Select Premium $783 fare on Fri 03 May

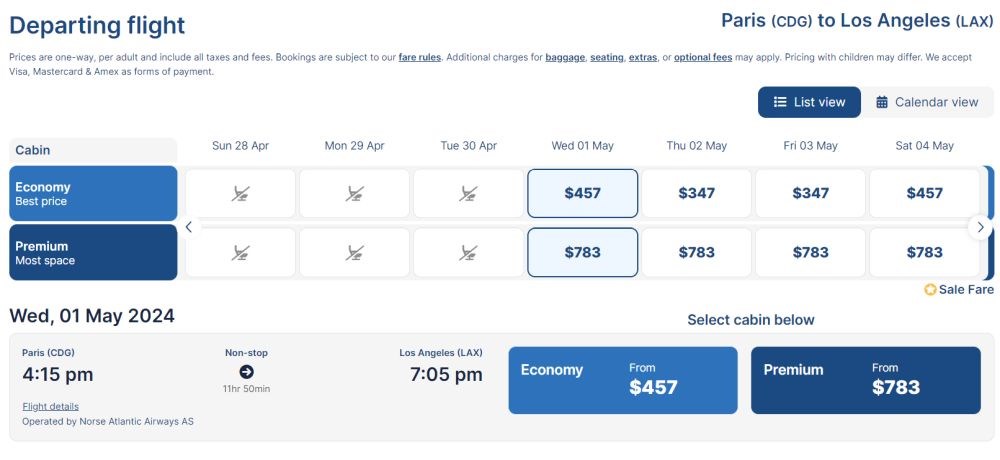pos(811,253)
